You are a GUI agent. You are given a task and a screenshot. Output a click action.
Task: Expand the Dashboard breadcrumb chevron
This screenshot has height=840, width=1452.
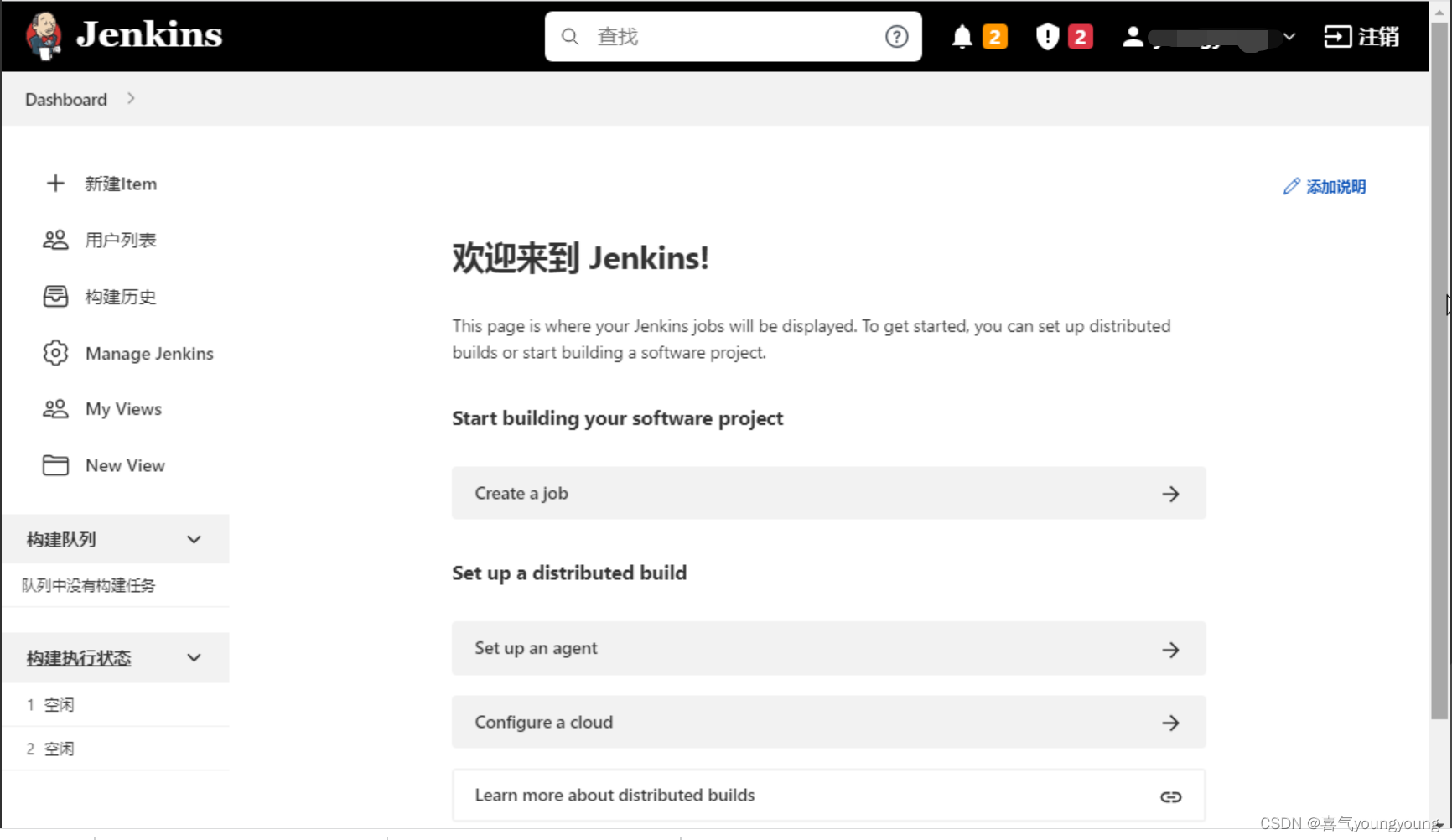click(x=131, y=98)
